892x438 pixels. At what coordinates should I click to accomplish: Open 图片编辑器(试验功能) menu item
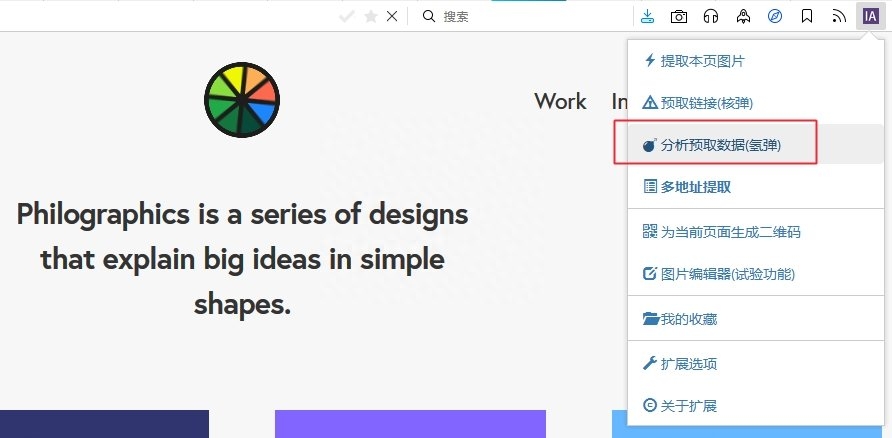click(x=755, y=274)
